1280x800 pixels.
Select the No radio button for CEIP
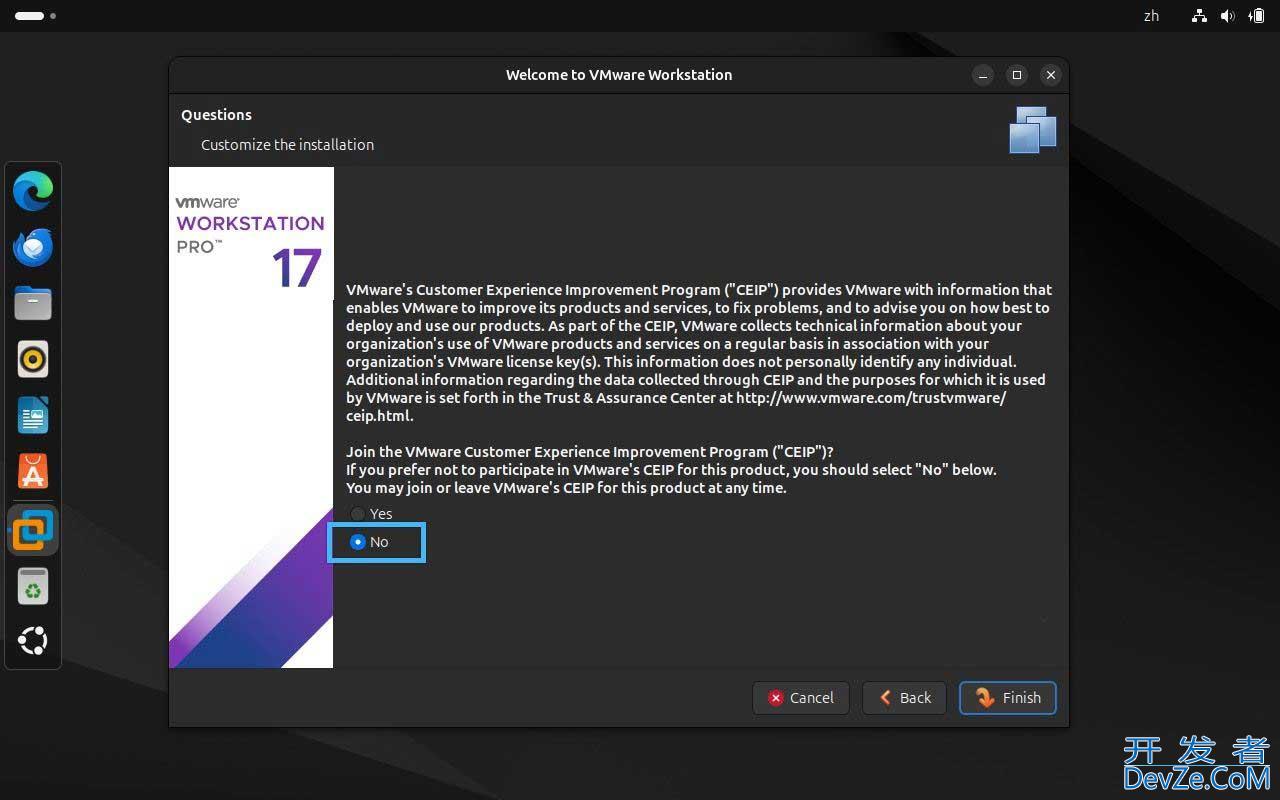[x=358, y=542]
